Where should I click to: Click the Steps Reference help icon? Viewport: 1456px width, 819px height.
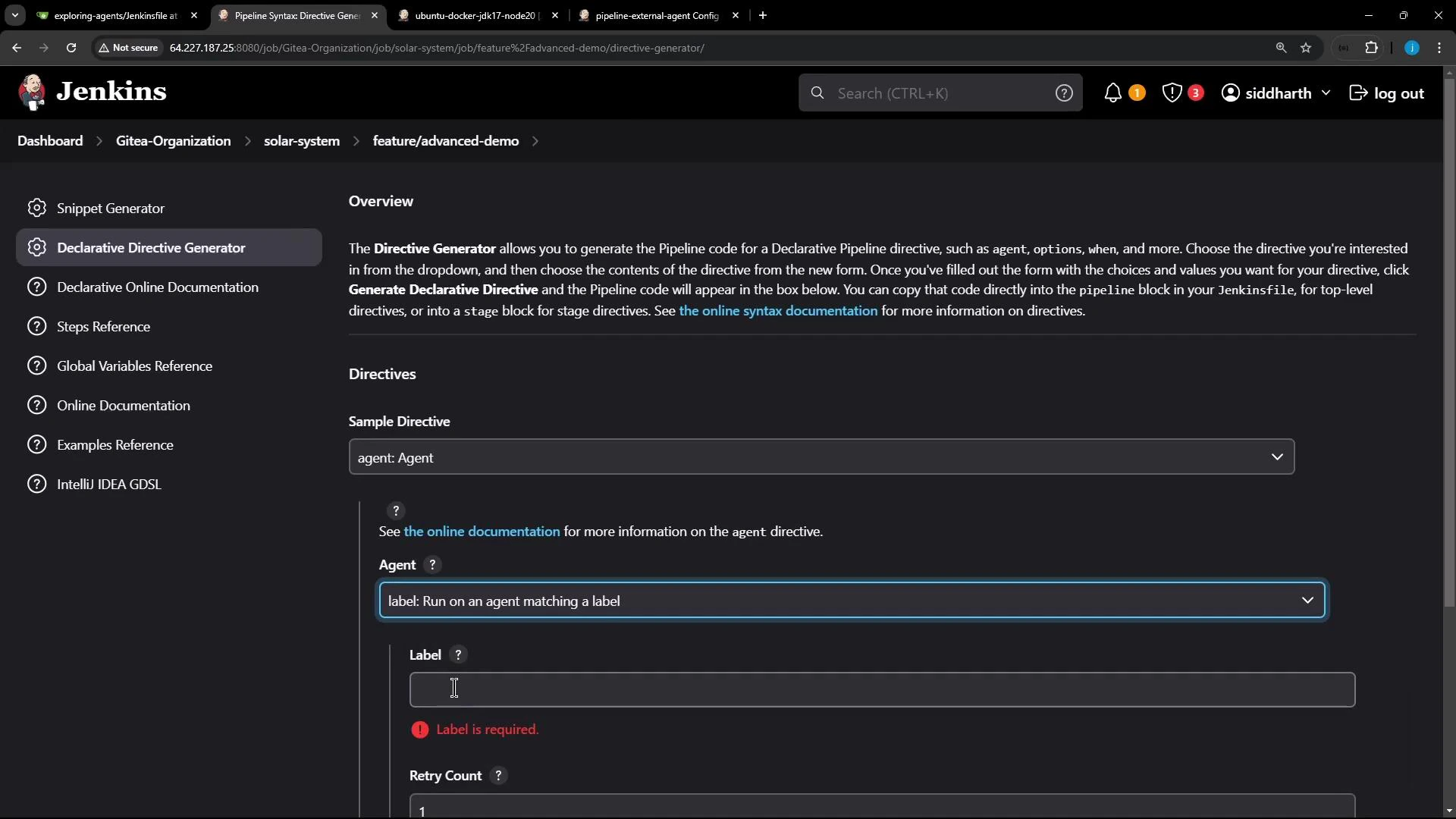[x=36, y=326]
